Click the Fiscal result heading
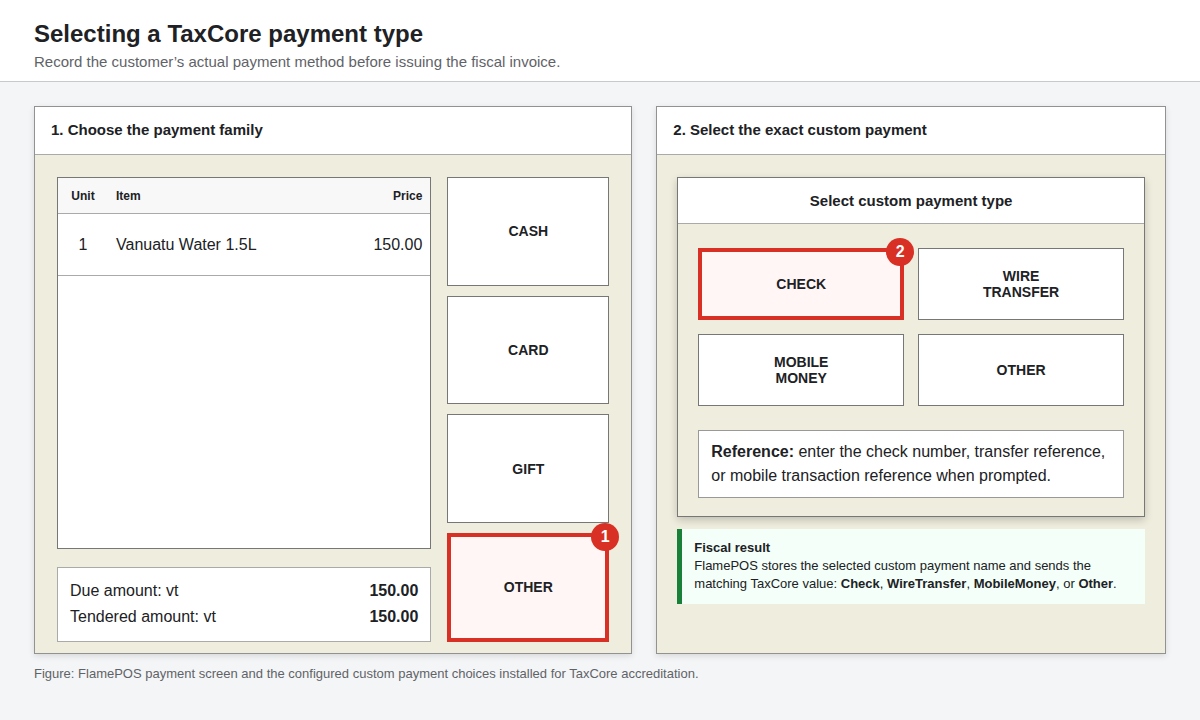Screen dimensions: 1200x720 732,548
